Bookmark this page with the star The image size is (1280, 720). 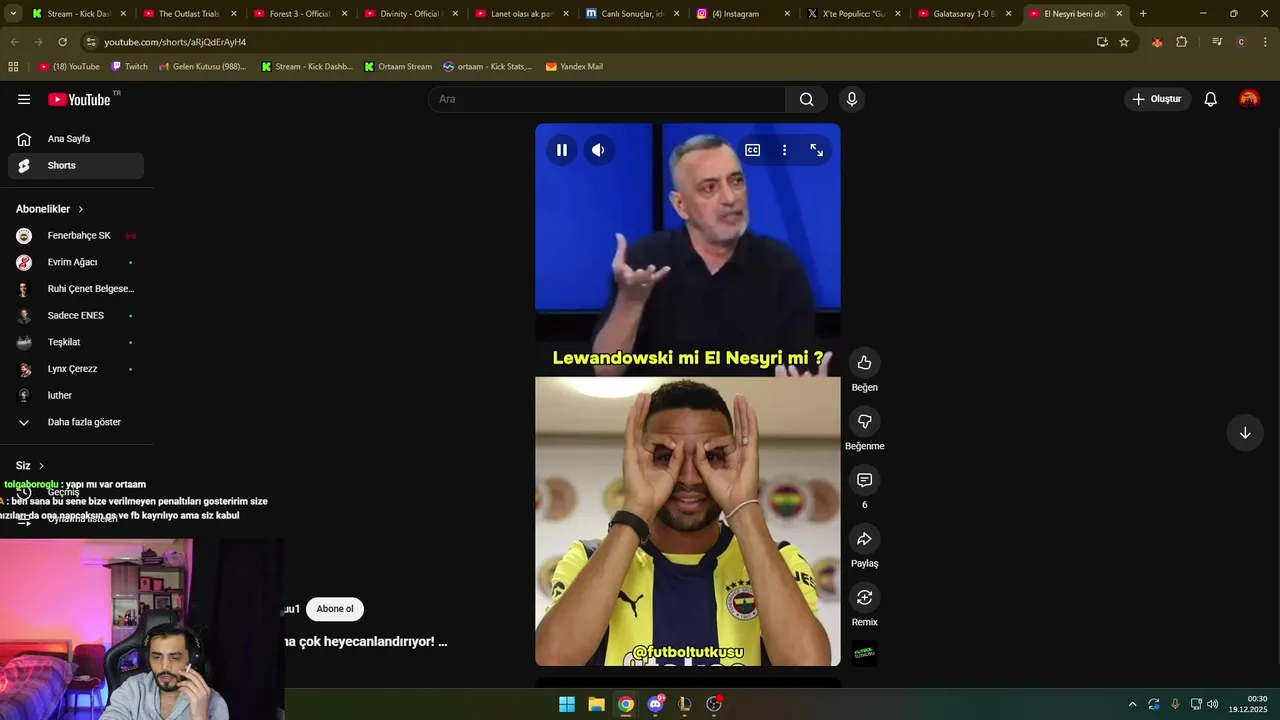(1124, 42)
